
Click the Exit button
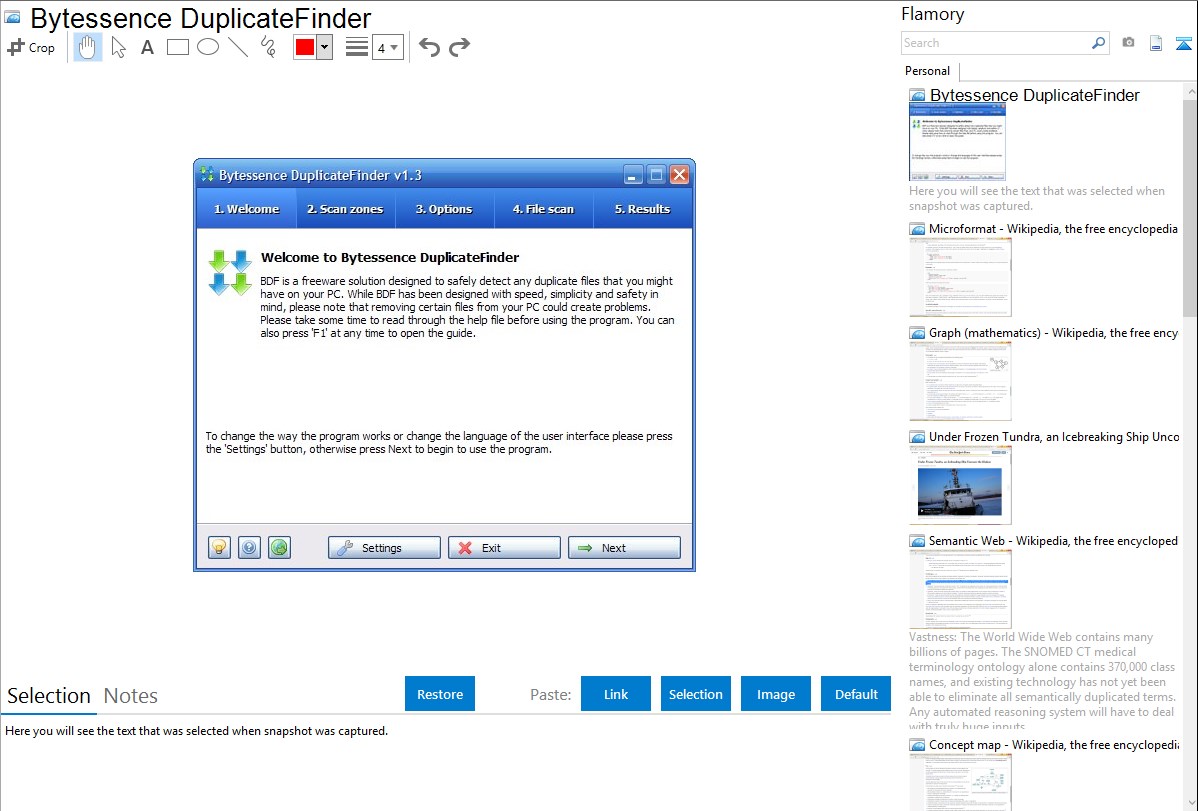tap(504, 547)
